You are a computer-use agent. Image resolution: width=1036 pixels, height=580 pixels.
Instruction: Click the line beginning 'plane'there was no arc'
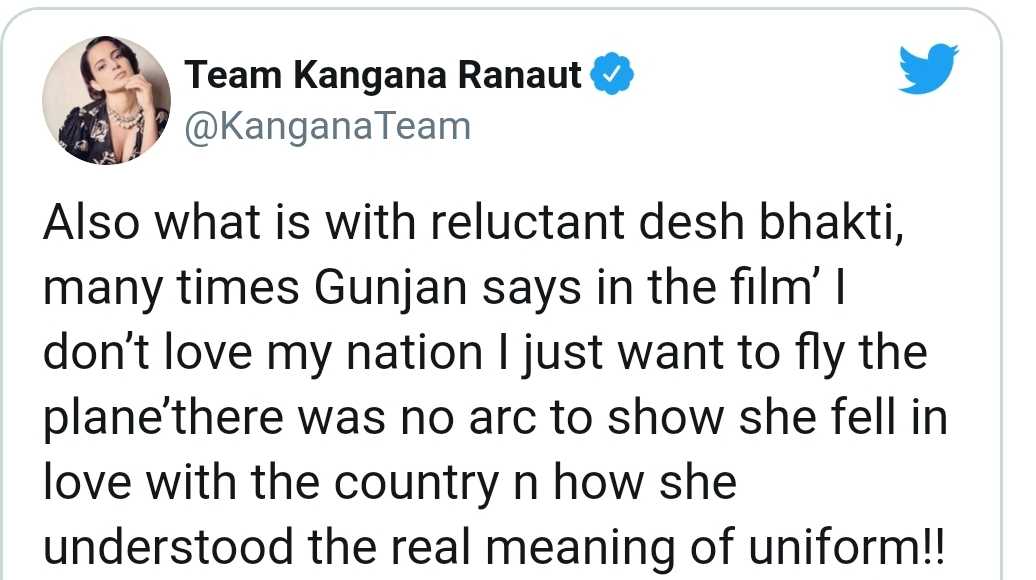tap(496, 418)
